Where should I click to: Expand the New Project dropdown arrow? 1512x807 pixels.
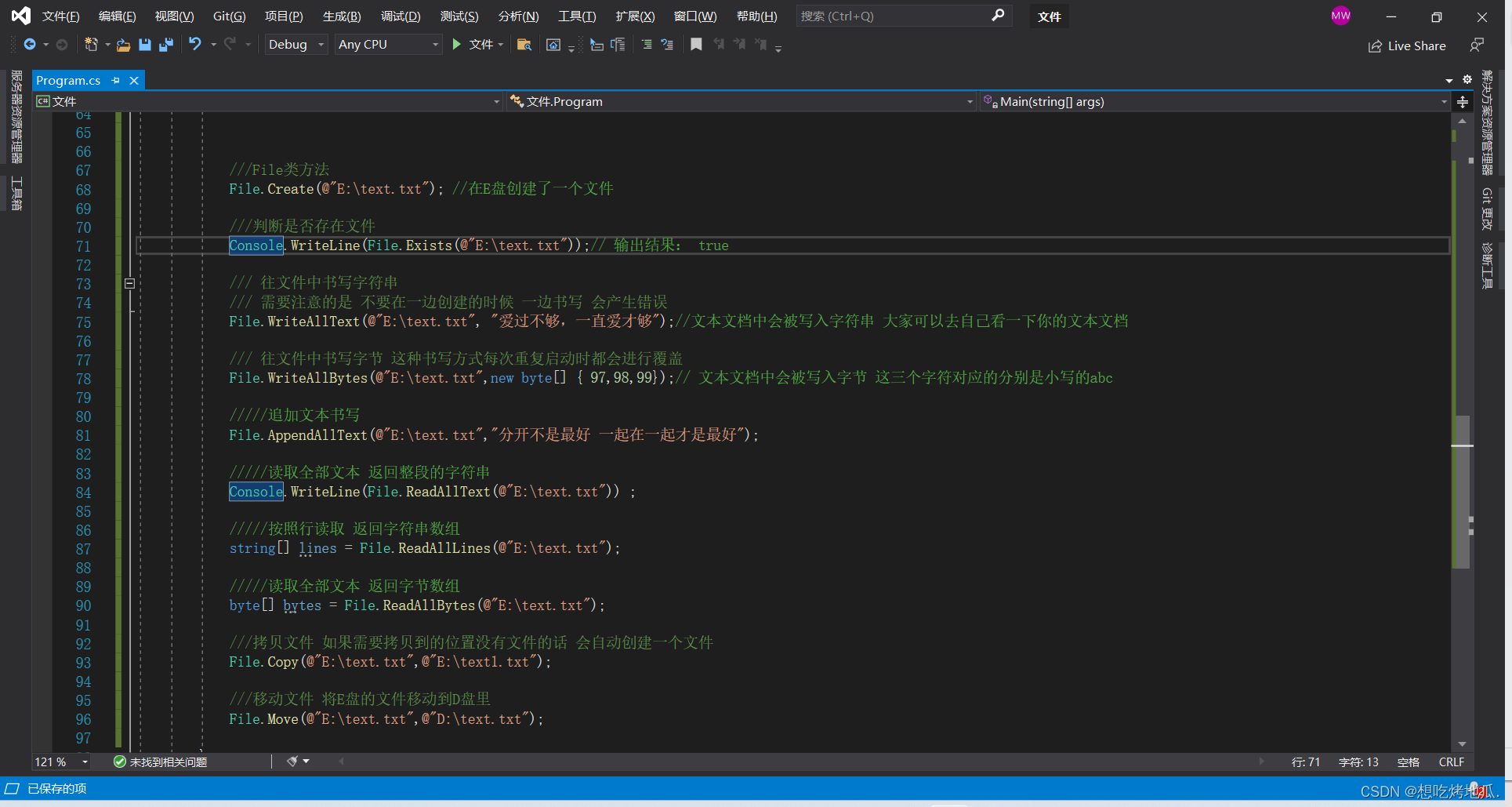107,45
